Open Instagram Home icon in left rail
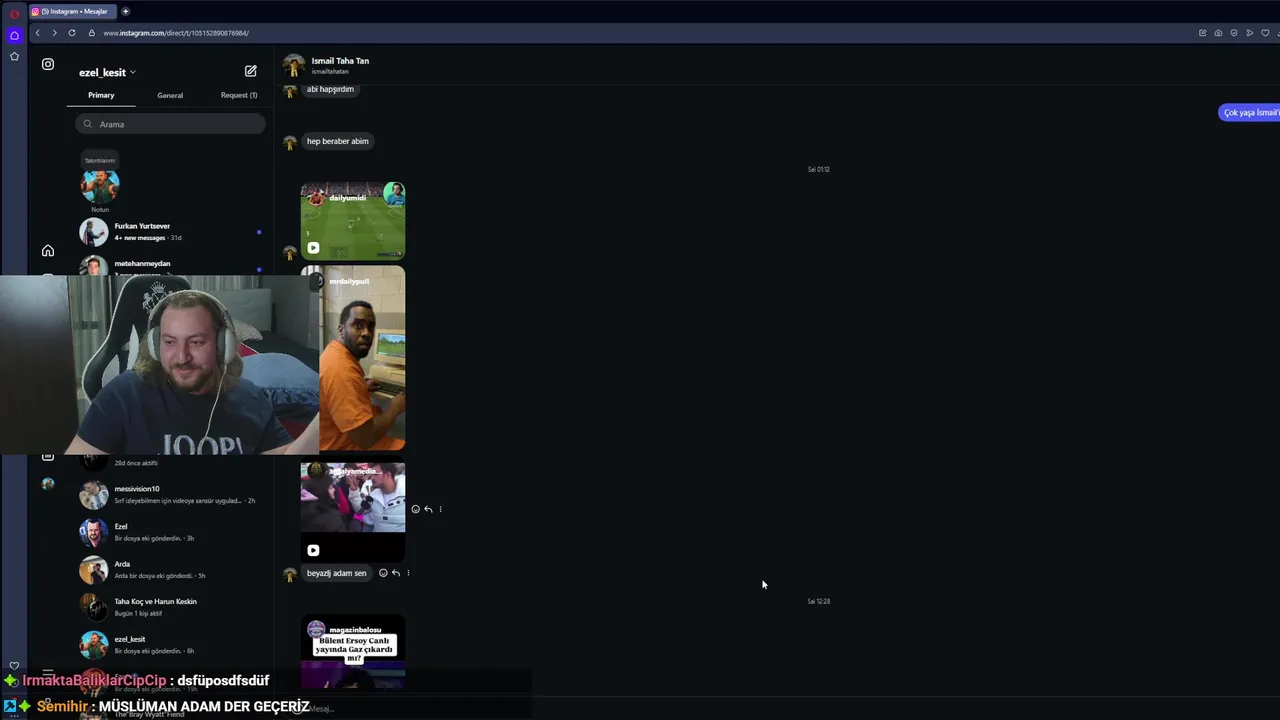 (48, 251)
